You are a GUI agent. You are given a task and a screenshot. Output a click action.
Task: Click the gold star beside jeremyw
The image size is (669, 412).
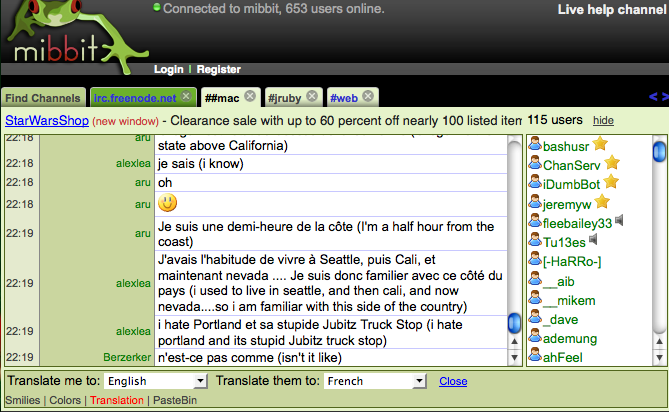pos(602,201)
